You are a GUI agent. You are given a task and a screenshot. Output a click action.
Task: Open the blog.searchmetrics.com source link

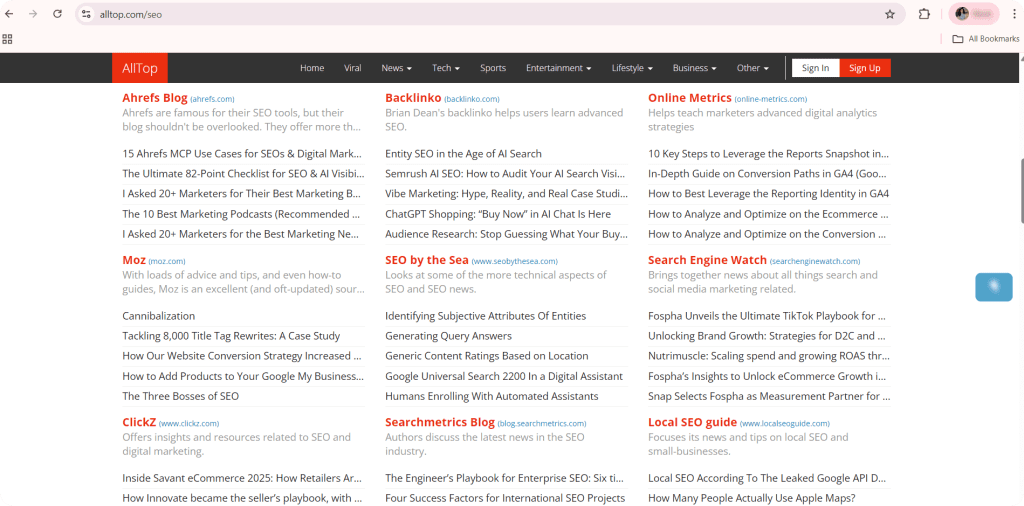[x=542, y=423]
